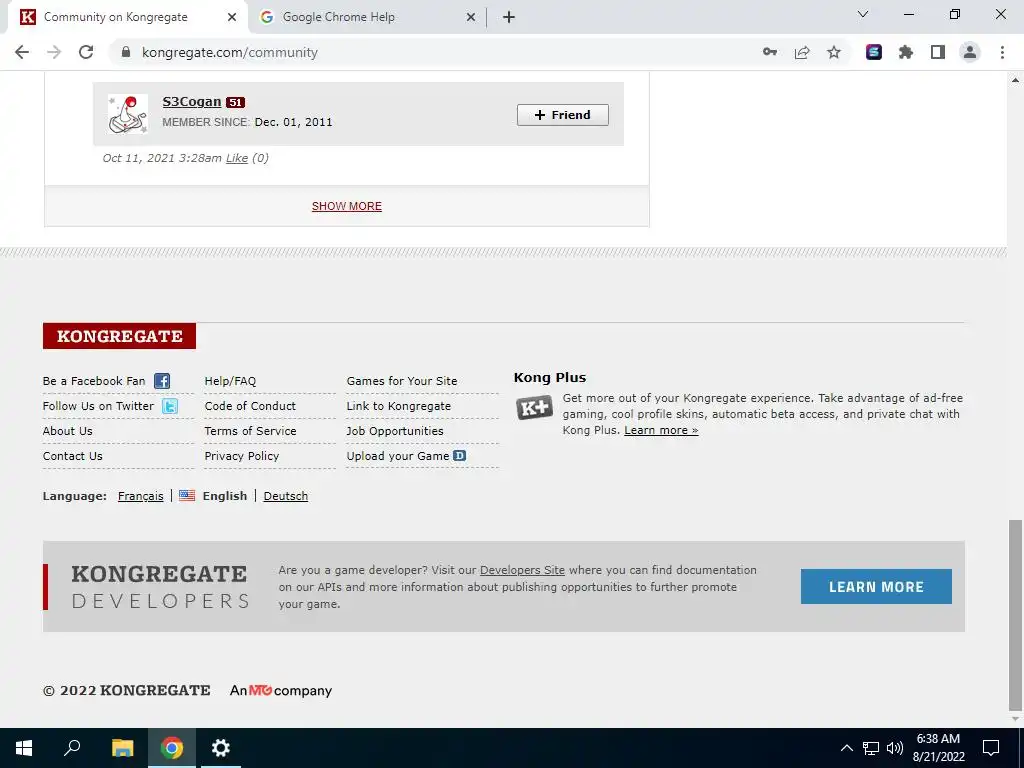This screenshot has height=768, width=1024.
Task: Close the Google Chrome Help tab
Action: click(471, 17)
